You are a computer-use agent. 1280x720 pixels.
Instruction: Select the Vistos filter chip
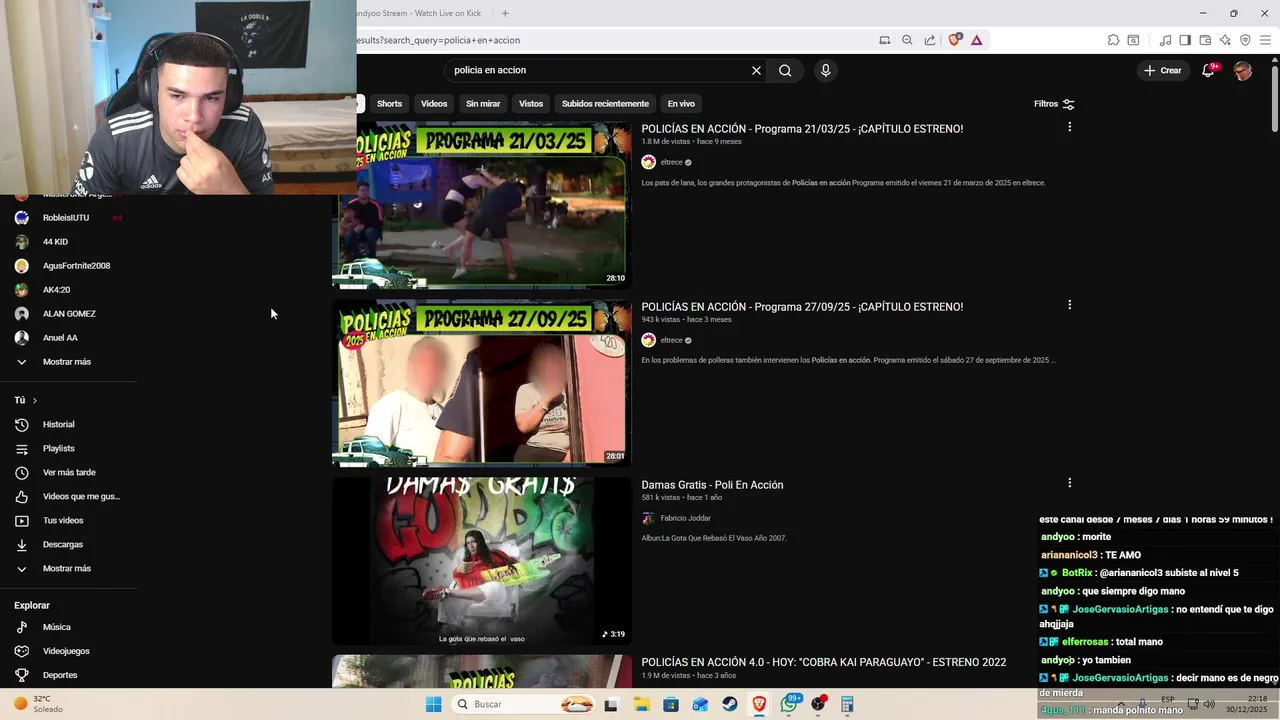tap(531, 104)
